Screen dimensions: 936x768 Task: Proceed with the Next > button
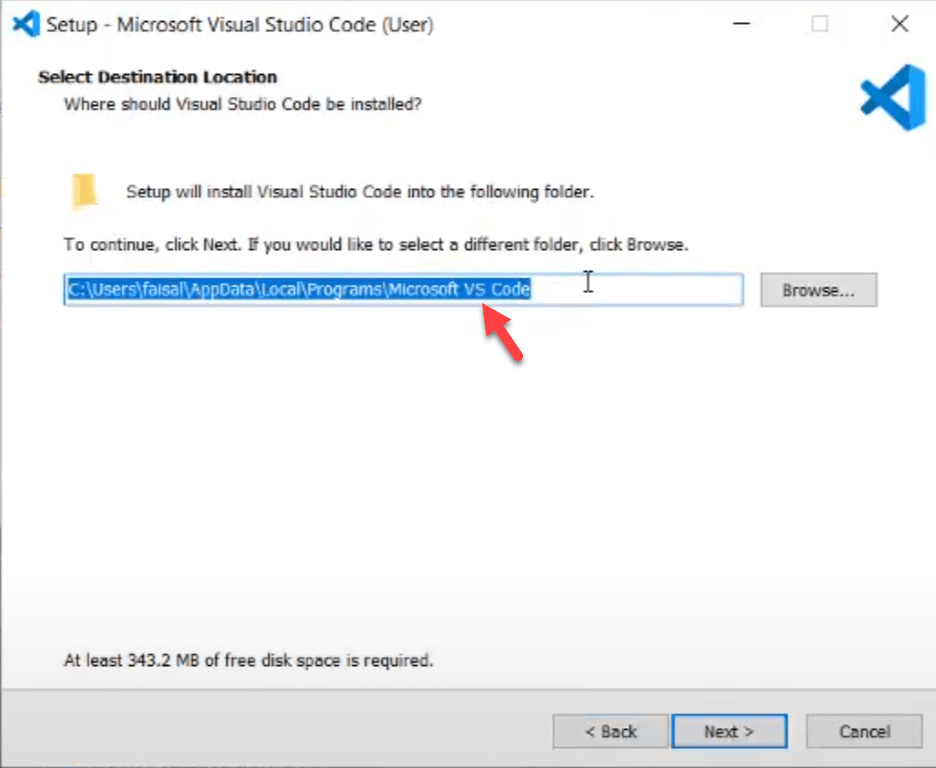[x=729, y=731]
